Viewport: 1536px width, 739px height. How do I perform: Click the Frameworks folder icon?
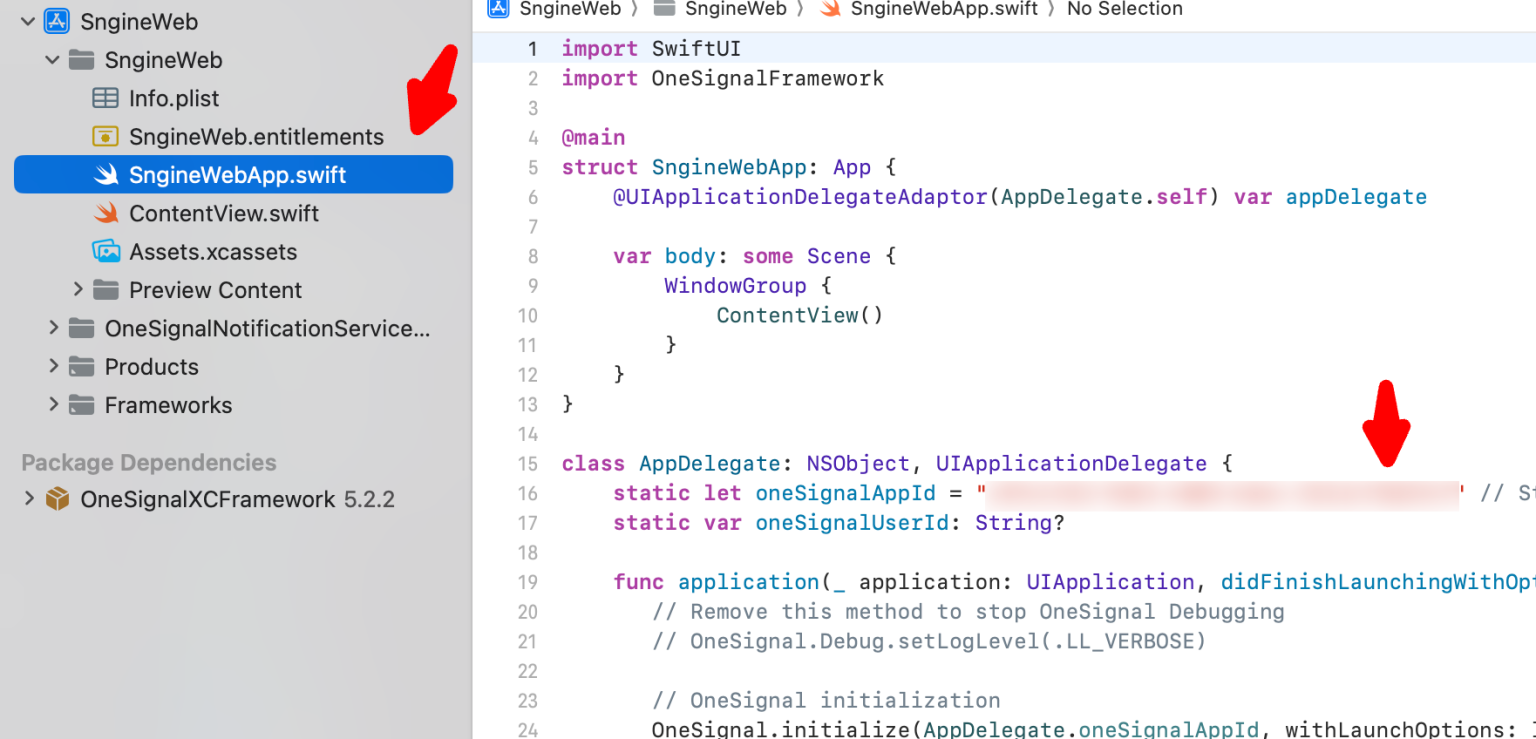point(81,405)
